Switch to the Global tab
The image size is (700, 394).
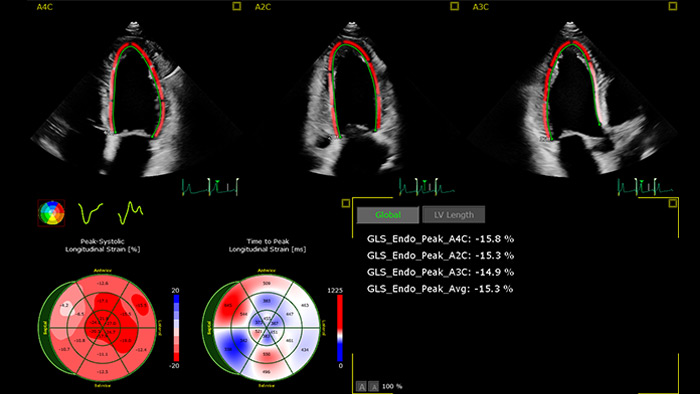tap(388, 215)
